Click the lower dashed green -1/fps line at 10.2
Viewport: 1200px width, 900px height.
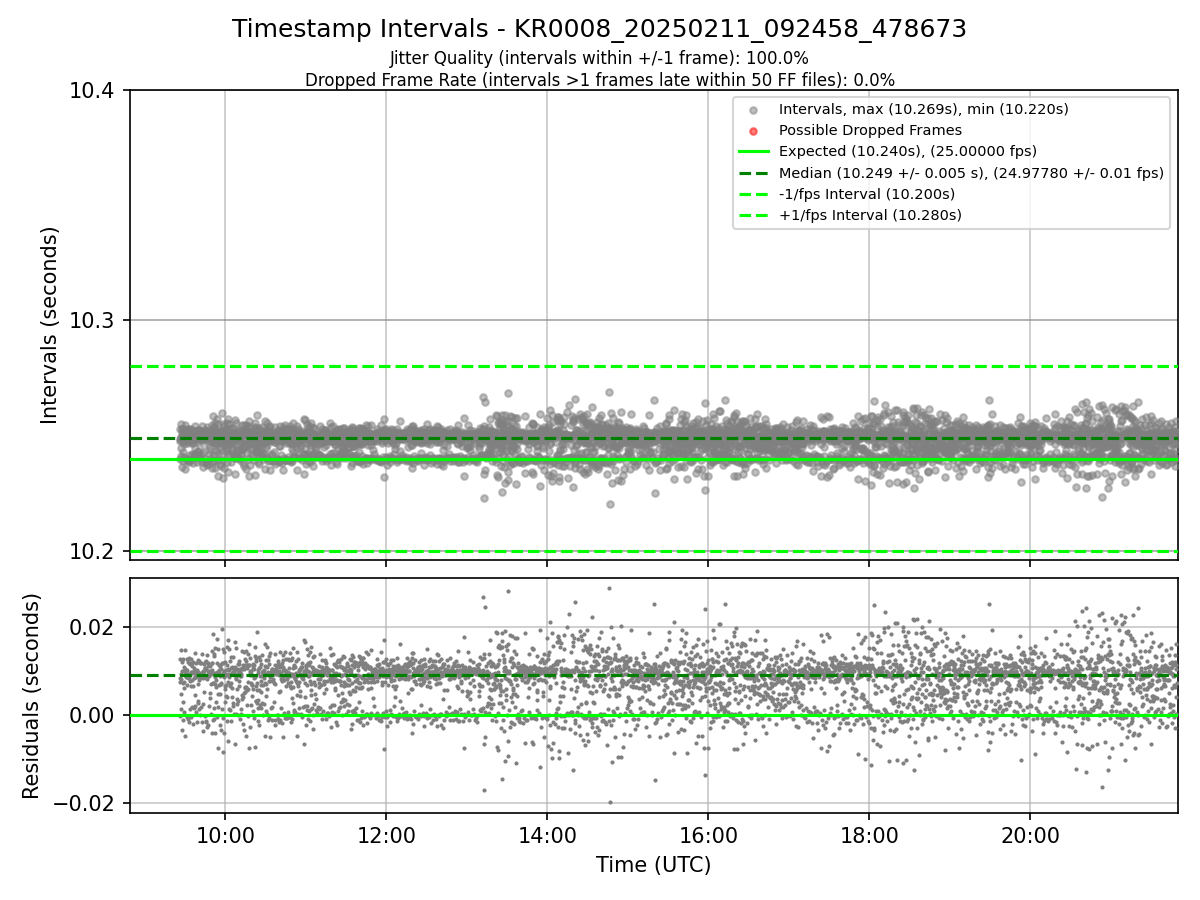point(653,551)
